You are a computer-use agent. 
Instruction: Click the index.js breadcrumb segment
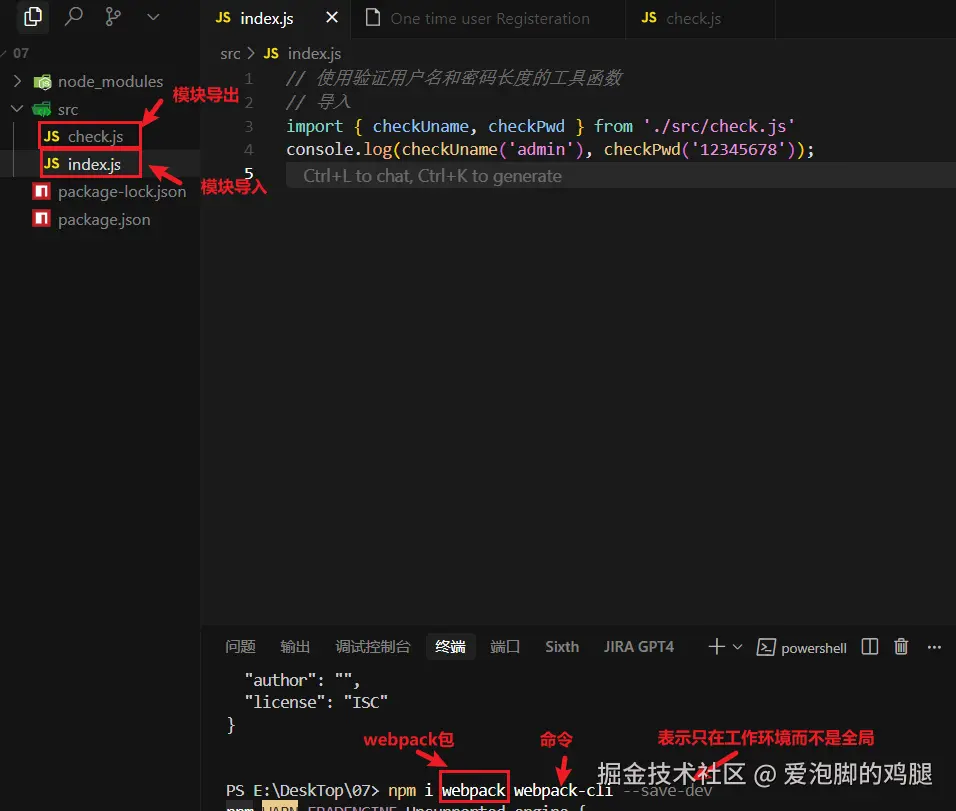(314, 54)
